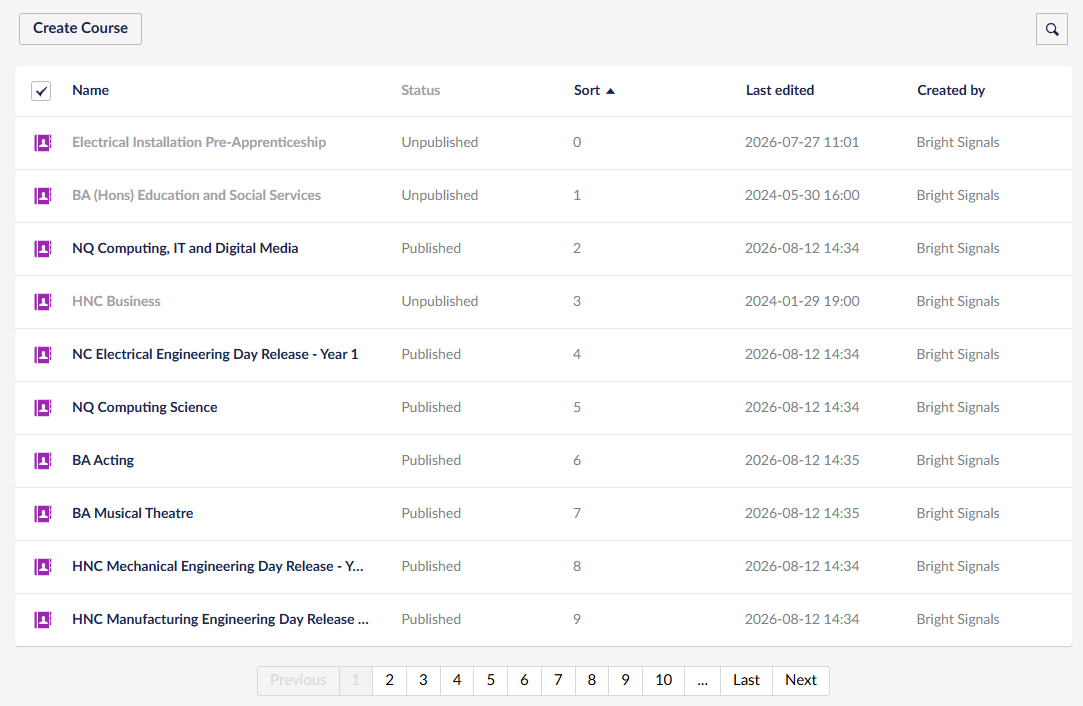
Task: Click Published status of BA Acting row
Action: [x=431, y=460]
